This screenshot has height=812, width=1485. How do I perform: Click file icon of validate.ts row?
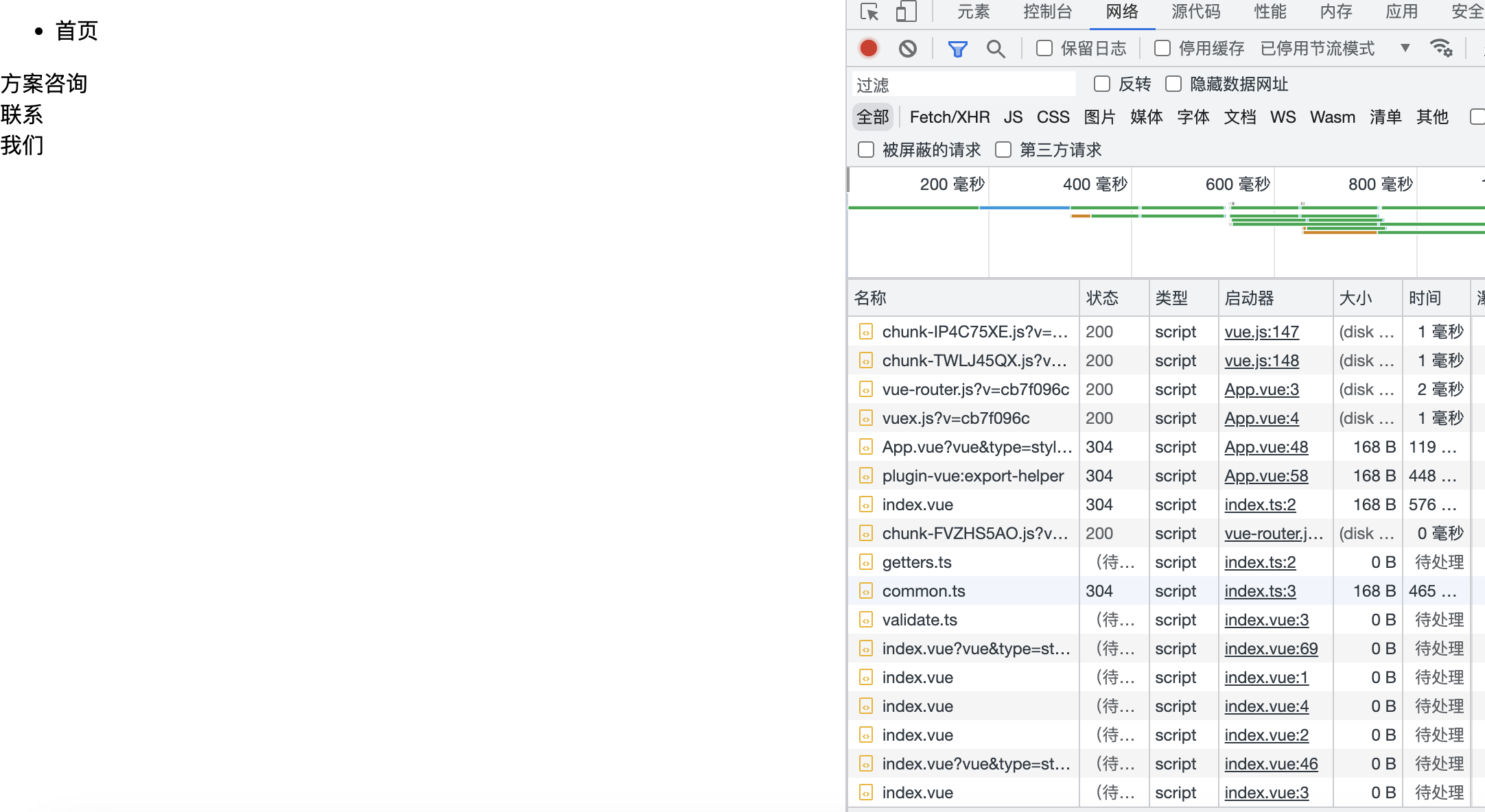tap(866, 620)
